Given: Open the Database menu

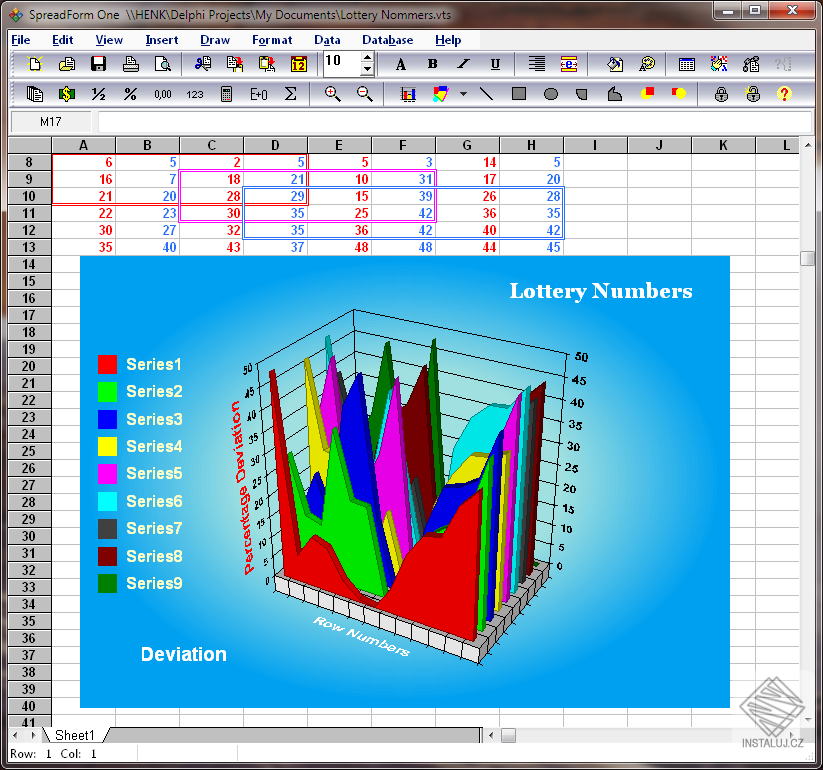Looking at the screenshot, I should point(388,40).
